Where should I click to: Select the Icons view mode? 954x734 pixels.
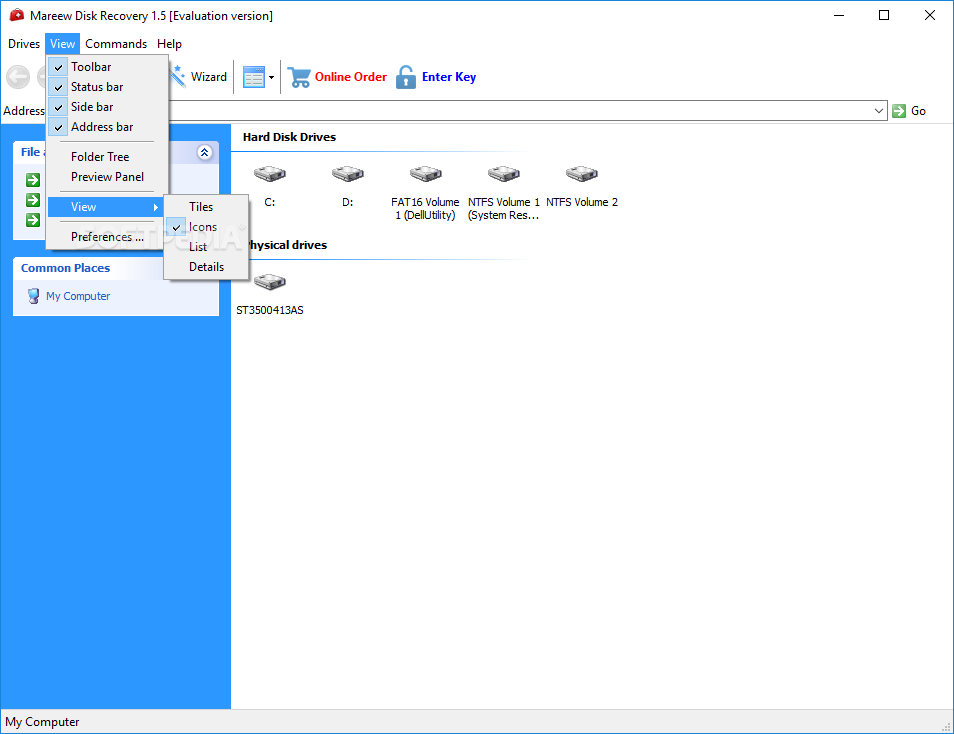[x=206, y=227]
